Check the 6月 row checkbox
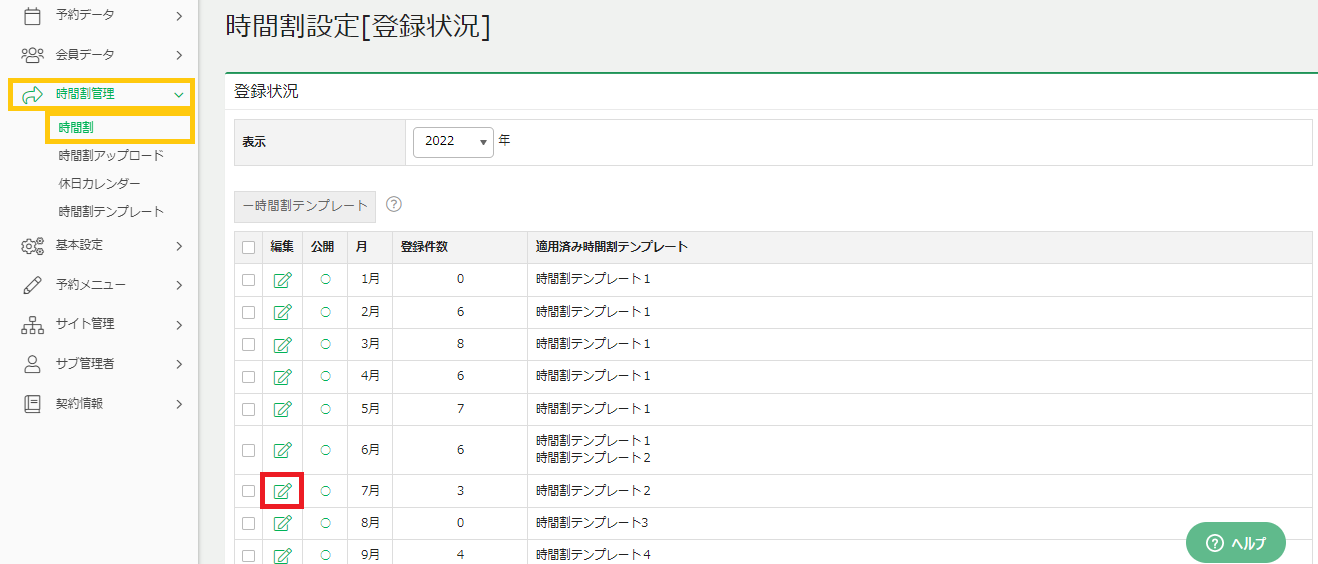This screenshot has height=564, width=1318. (x=249, y=449)
